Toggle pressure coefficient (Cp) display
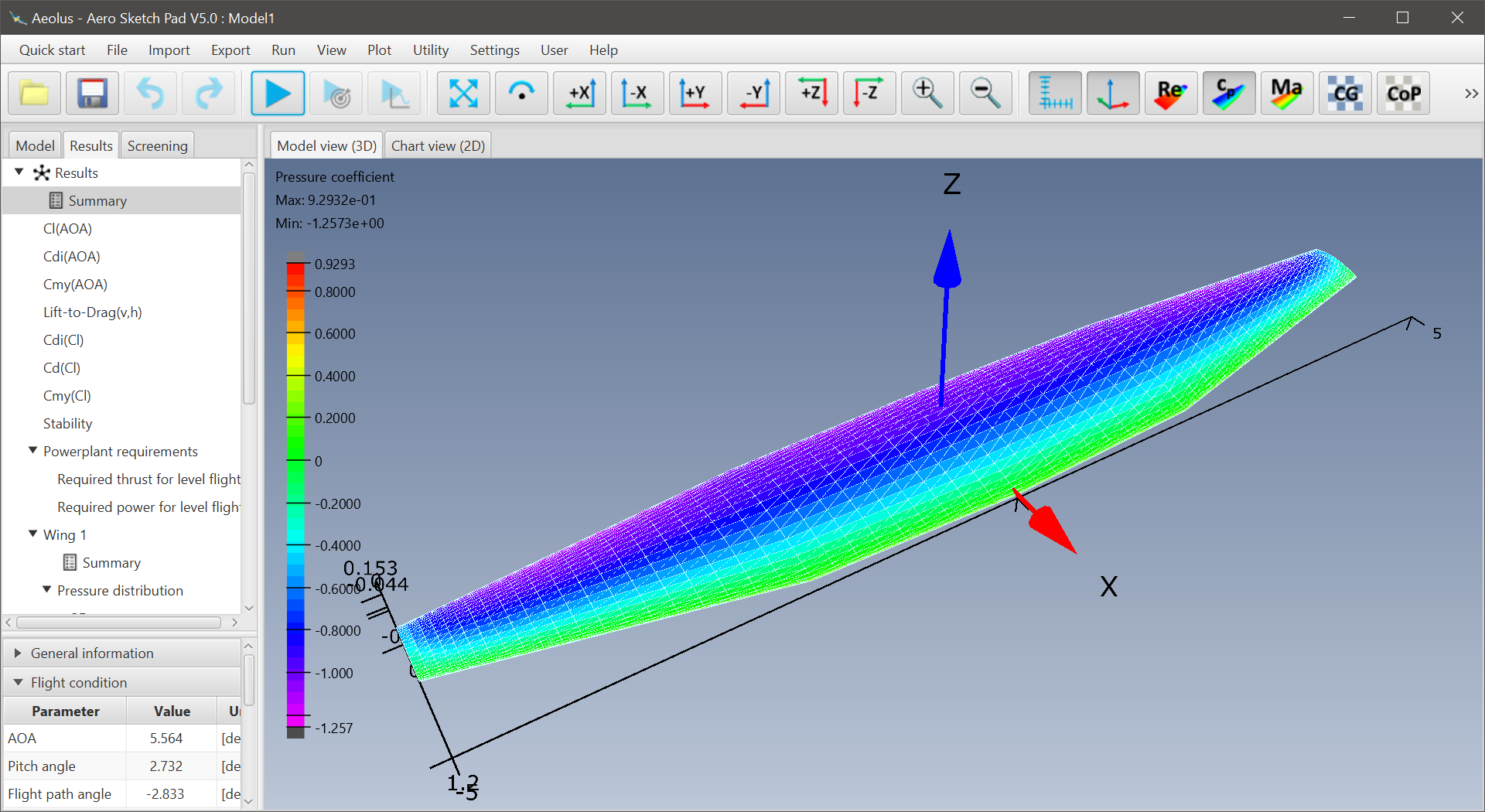Viewport: 1485px width, 812px height. point(1229,94)
